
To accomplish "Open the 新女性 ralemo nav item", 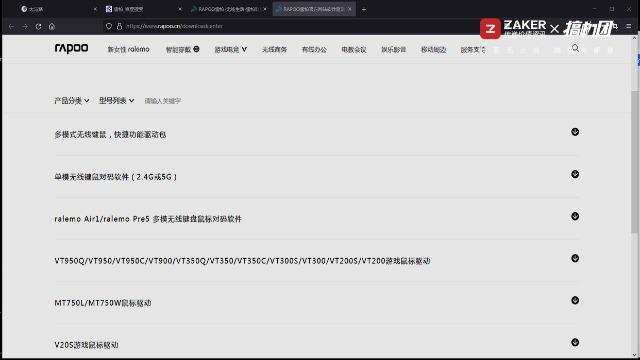I will click(129, 49).
